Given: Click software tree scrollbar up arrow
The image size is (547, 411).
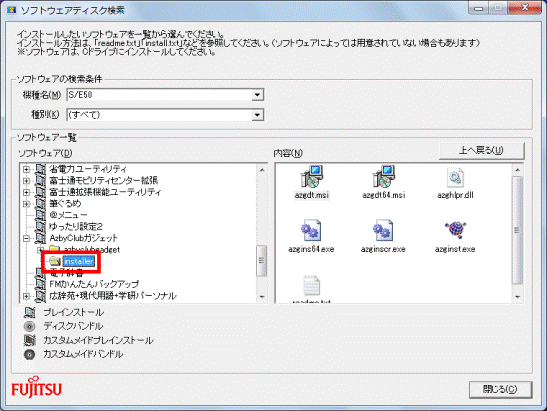Looking at the screenshot, I should [262, 170].
